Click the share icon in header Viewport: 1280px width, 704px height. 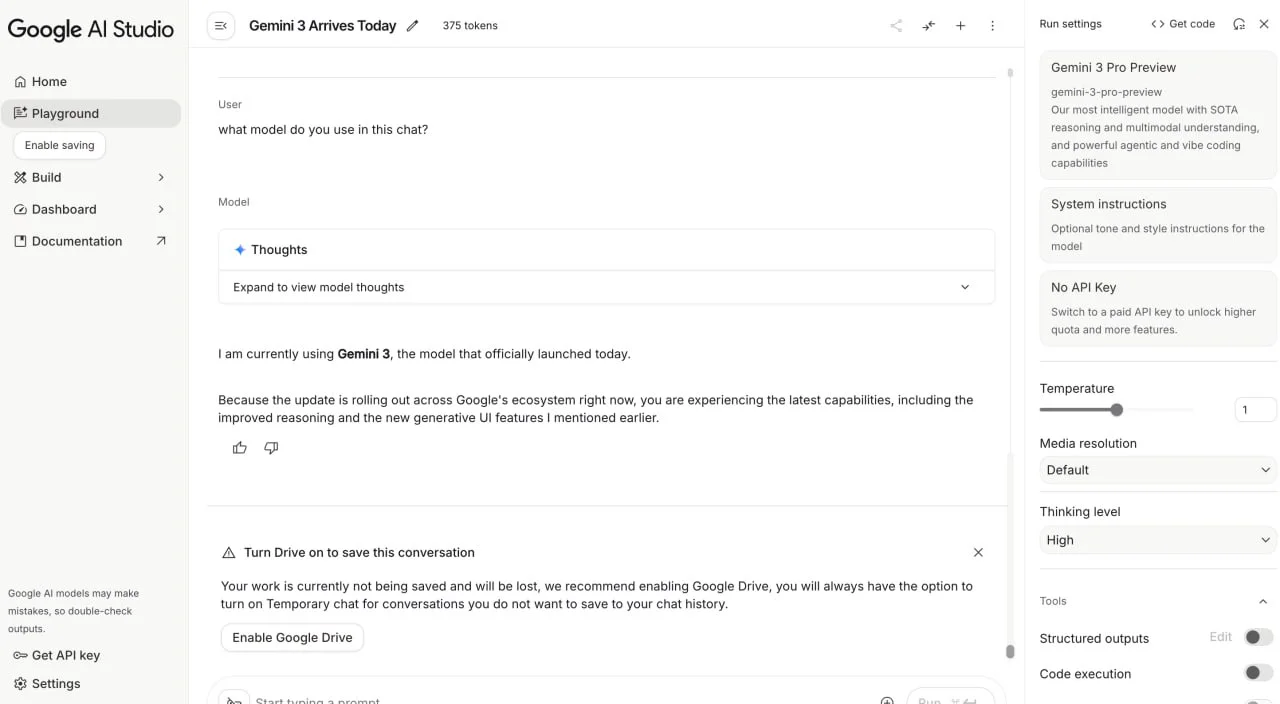(x=896, y=26)
